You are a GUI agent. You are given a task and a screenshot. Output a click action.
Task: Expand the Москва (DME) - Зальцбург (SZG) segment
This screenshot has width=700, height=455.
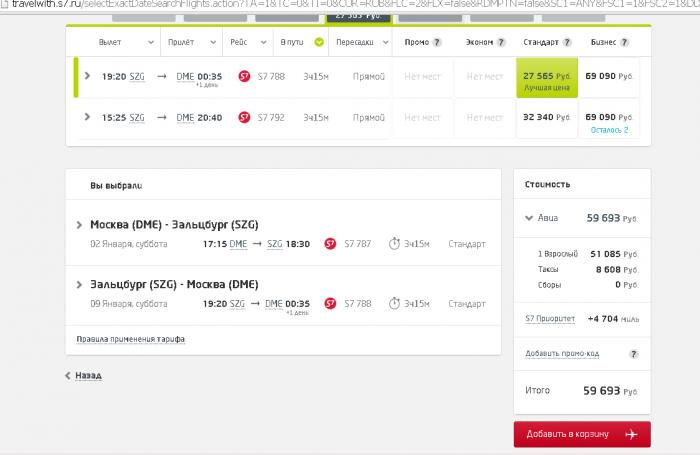(79, 225)
